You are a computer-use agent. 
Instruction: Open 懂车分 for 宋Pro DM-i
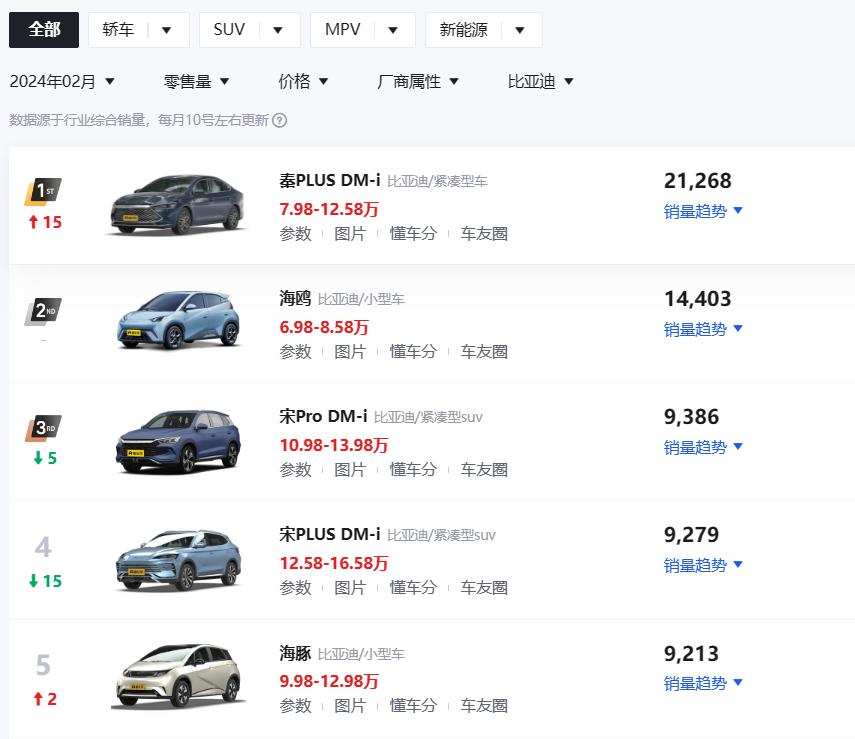[x=413, y=470]
